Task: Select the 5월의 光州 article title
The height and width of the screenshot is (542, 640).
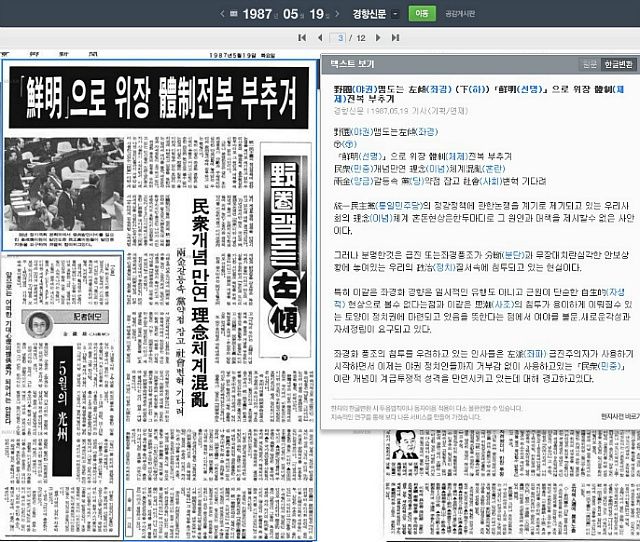Action: point(62,411)
